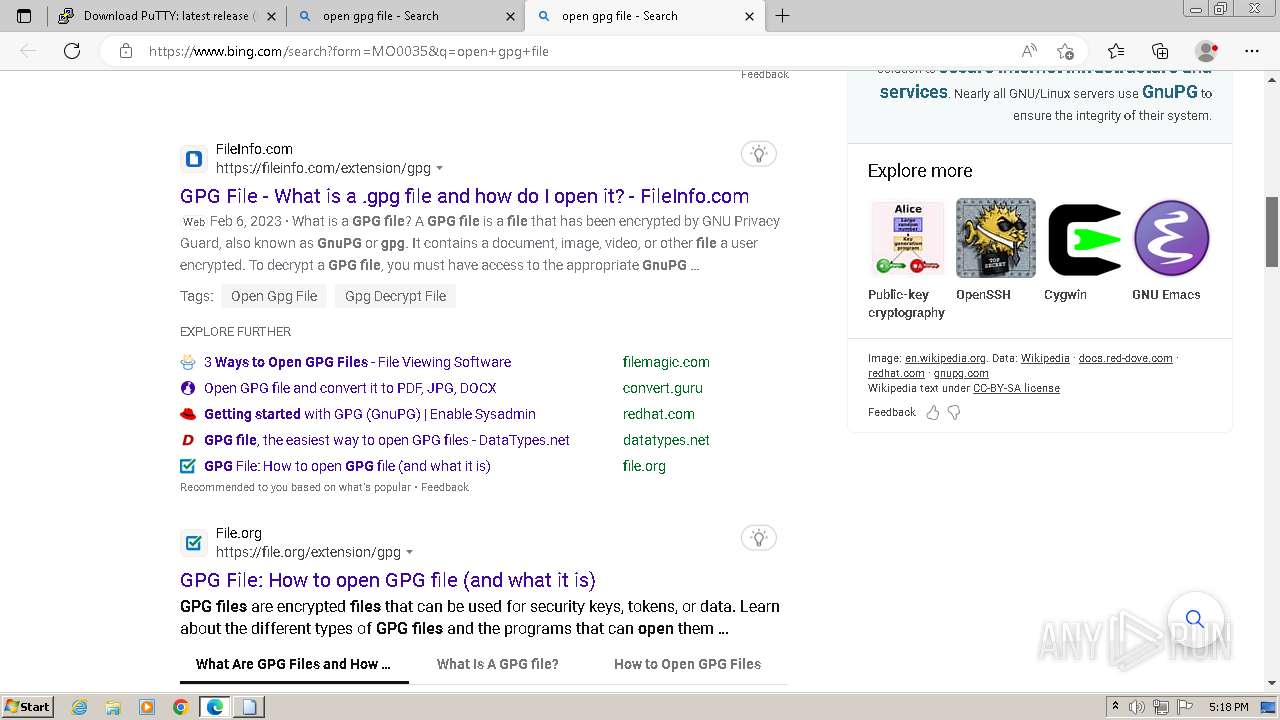The image size is (1280, 720).
Task: Open the user profile avatar
Action: click(x=1207, y=51)
